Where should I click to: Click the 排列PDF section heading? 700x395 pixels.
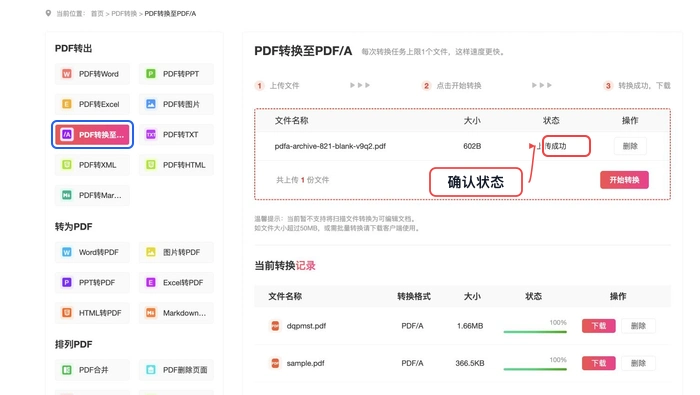[73, 344]
